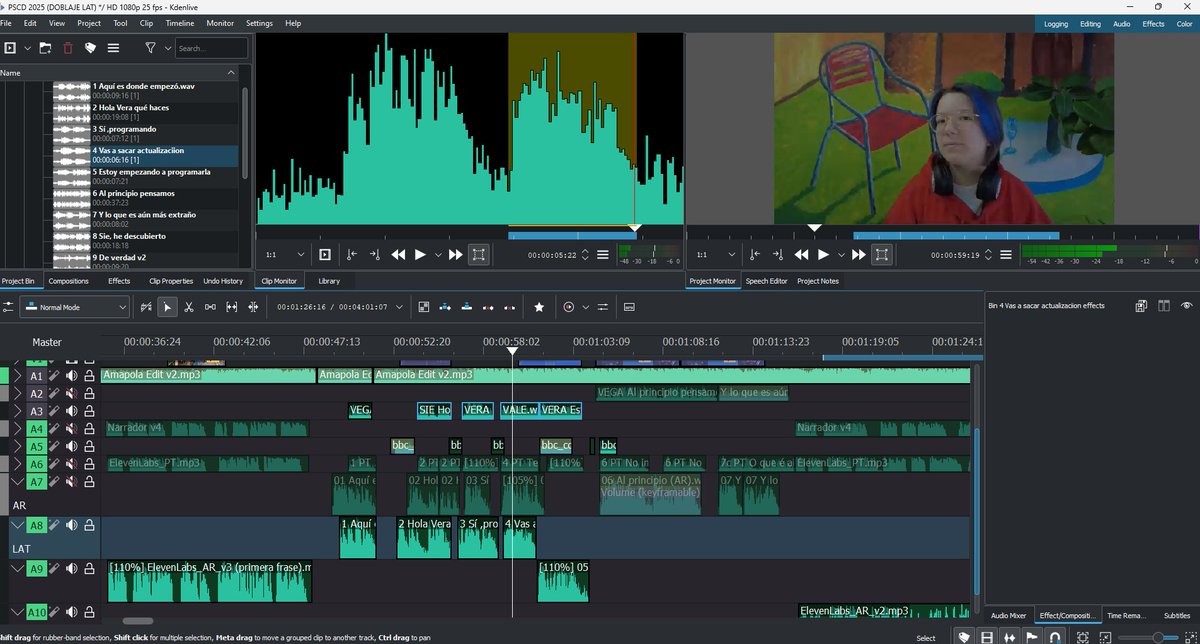1200x644 pixels.
Task: Open the Normal Mode edit mode dropdown
Action: click(x=74, y=307)
